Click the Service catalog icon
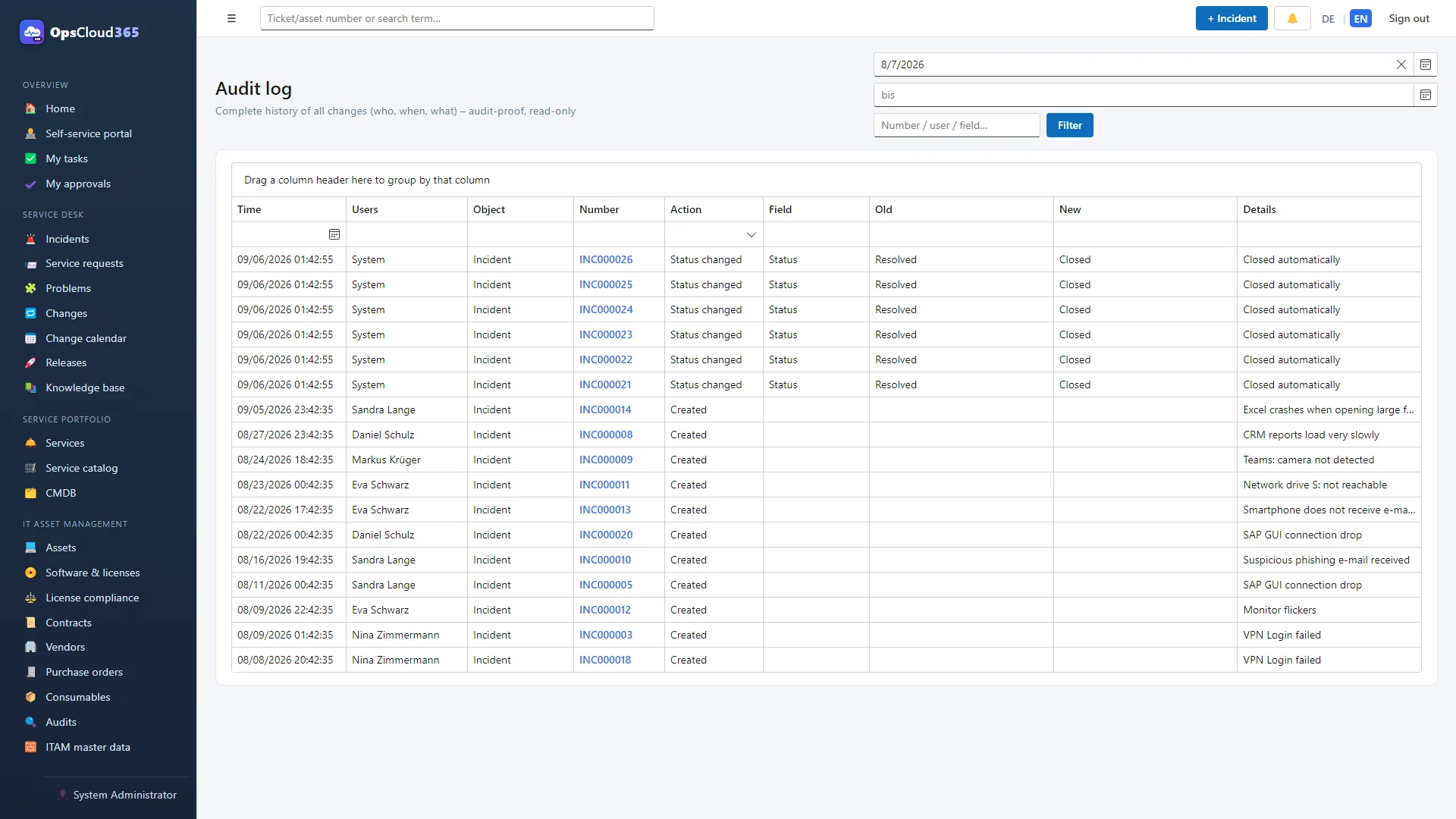Screen dimensions: 1456x819 (x=30, y=468)
